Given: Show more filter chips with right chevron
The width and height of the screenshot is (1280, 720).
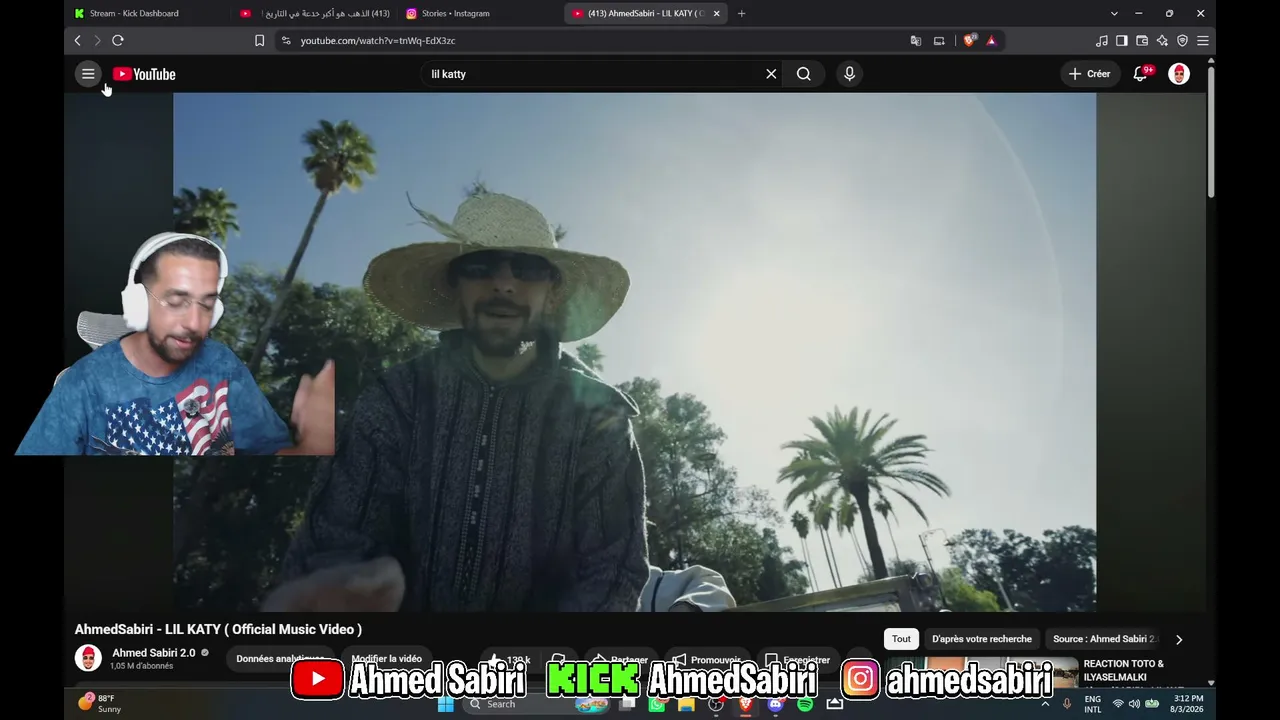Looking at the screenshot, I should tap(1179, 639).
